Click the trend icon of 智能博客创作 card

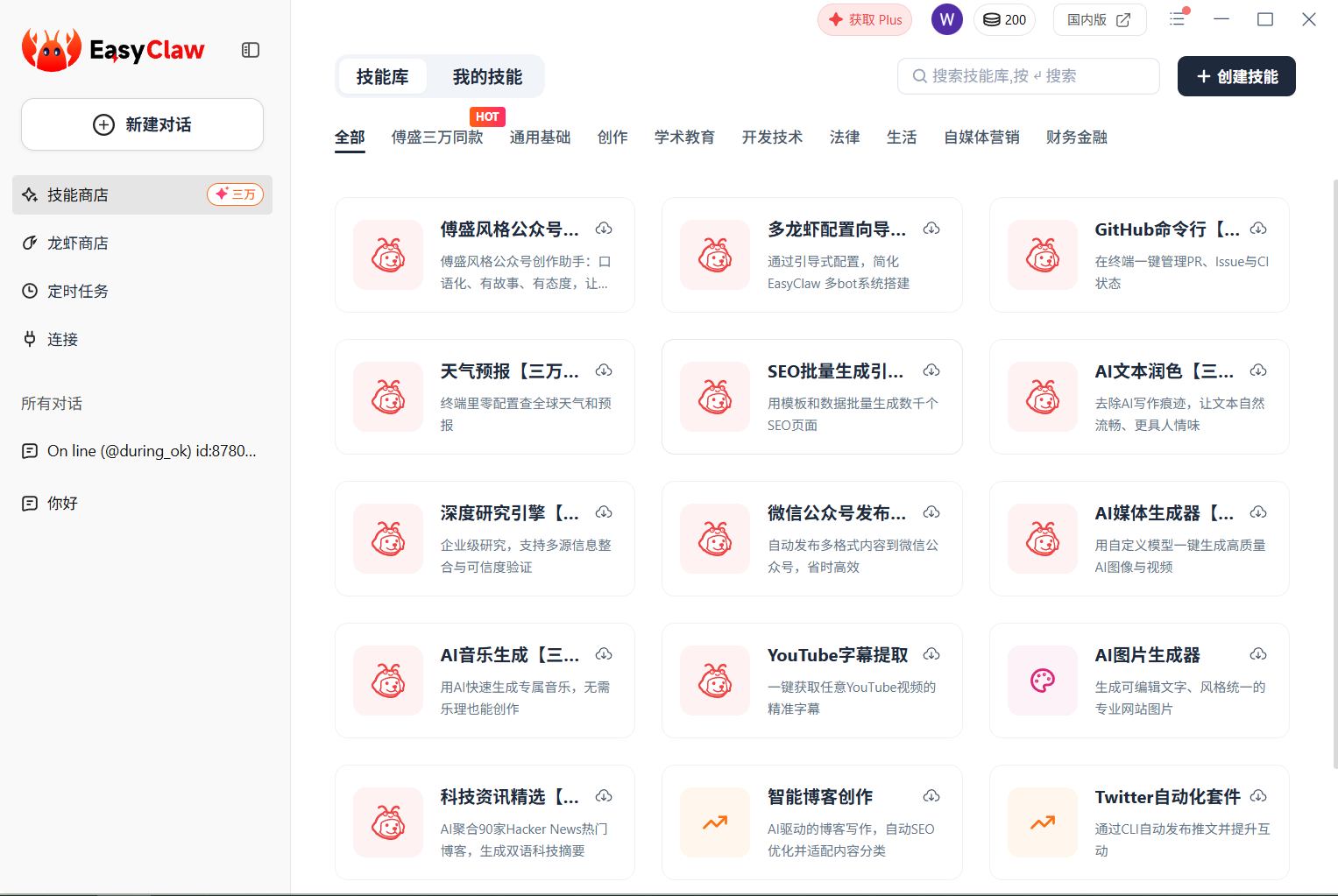[x=715, y=822]
